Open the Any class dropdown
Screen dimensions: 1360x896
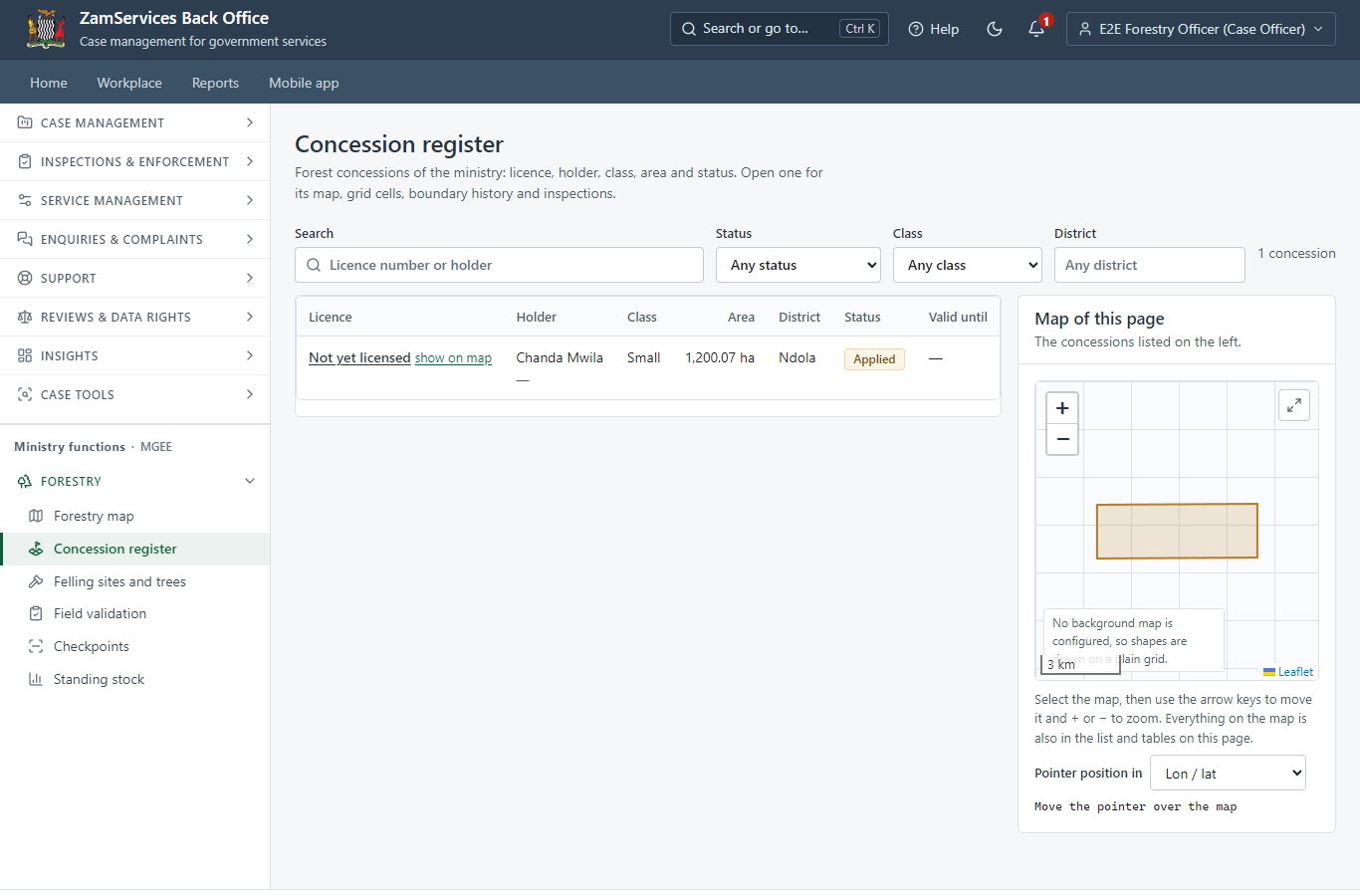[968, 265]
